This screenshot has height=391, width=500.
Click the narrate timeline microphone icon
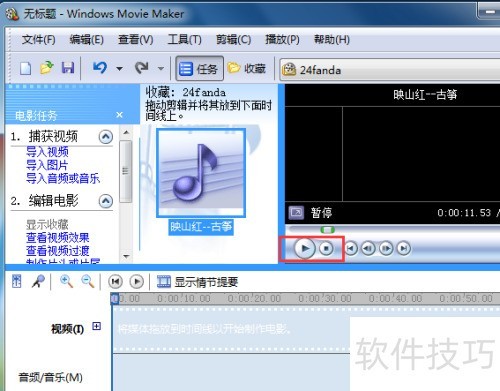pos(38,282)
